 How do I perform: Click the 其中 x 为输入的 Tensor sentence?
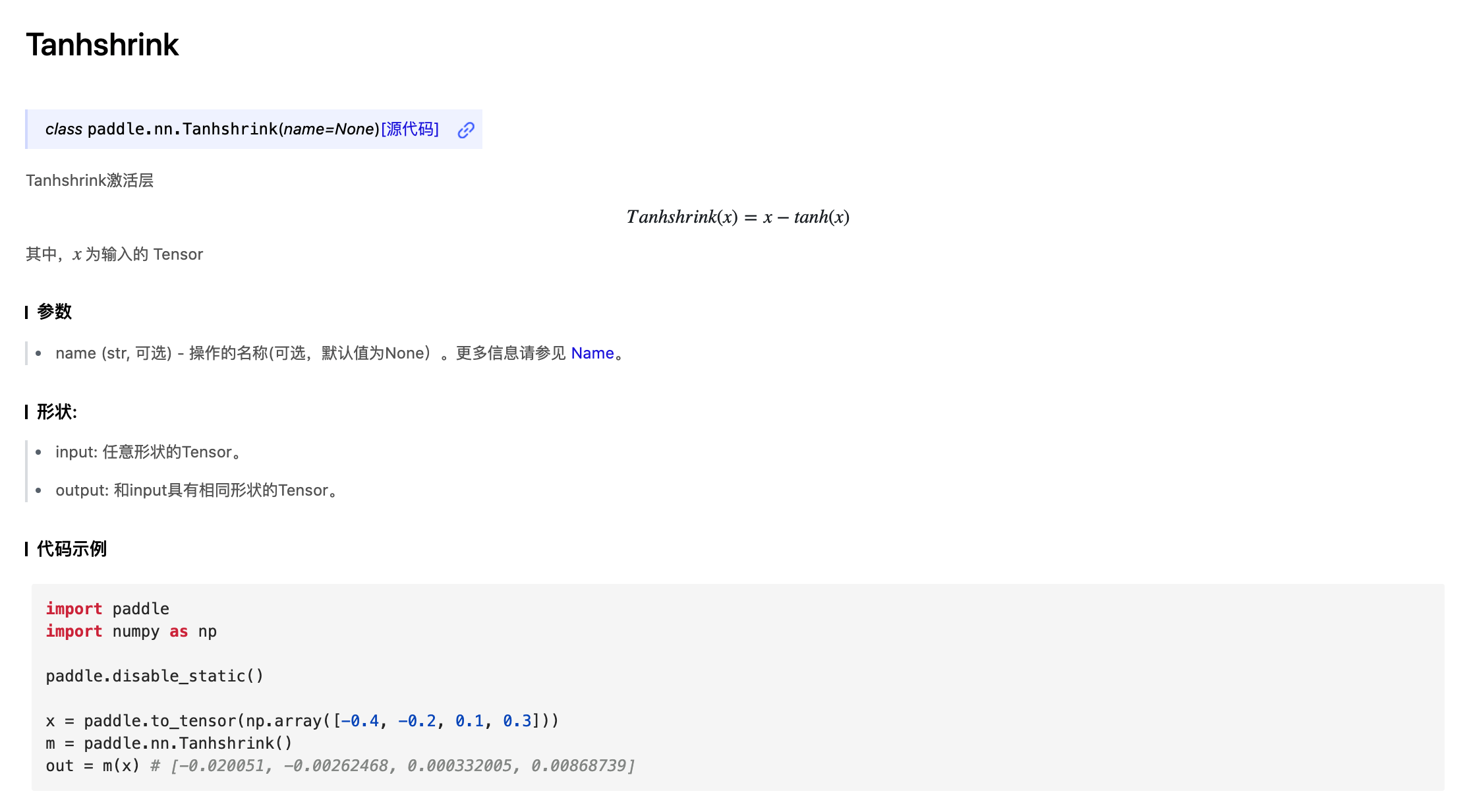pos(114,254)
